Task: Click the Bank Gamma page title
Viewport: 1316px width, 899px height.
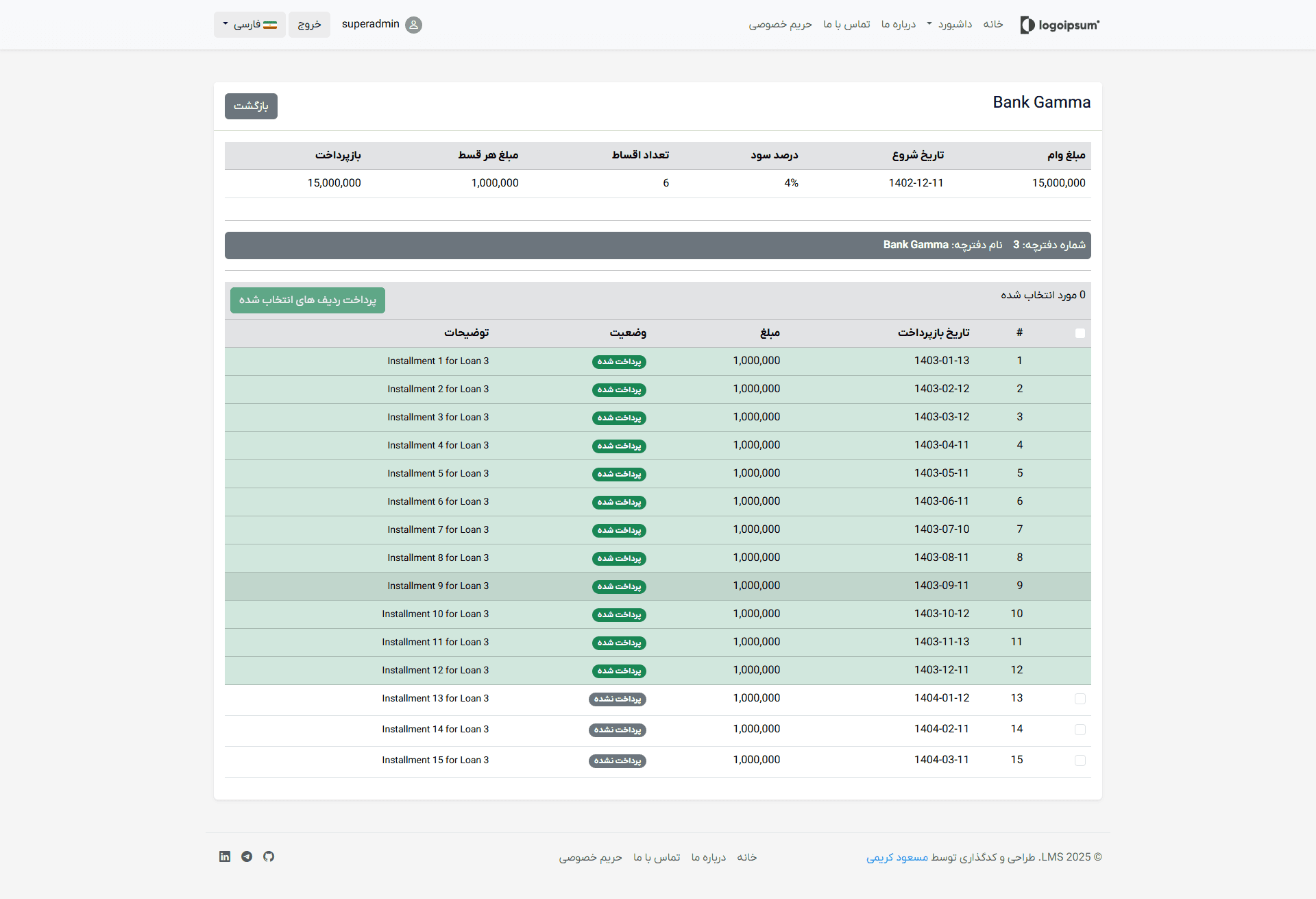Action: (1042, 102)
